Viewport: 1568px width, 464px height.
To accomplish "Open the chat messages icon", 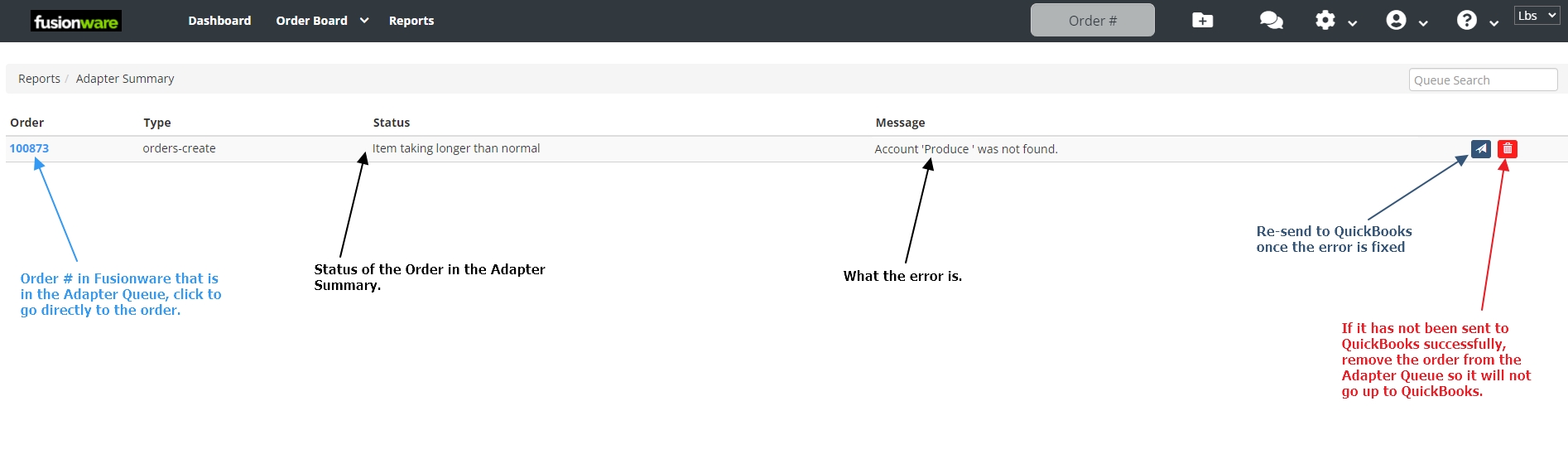I will [x=1271, y=21].
